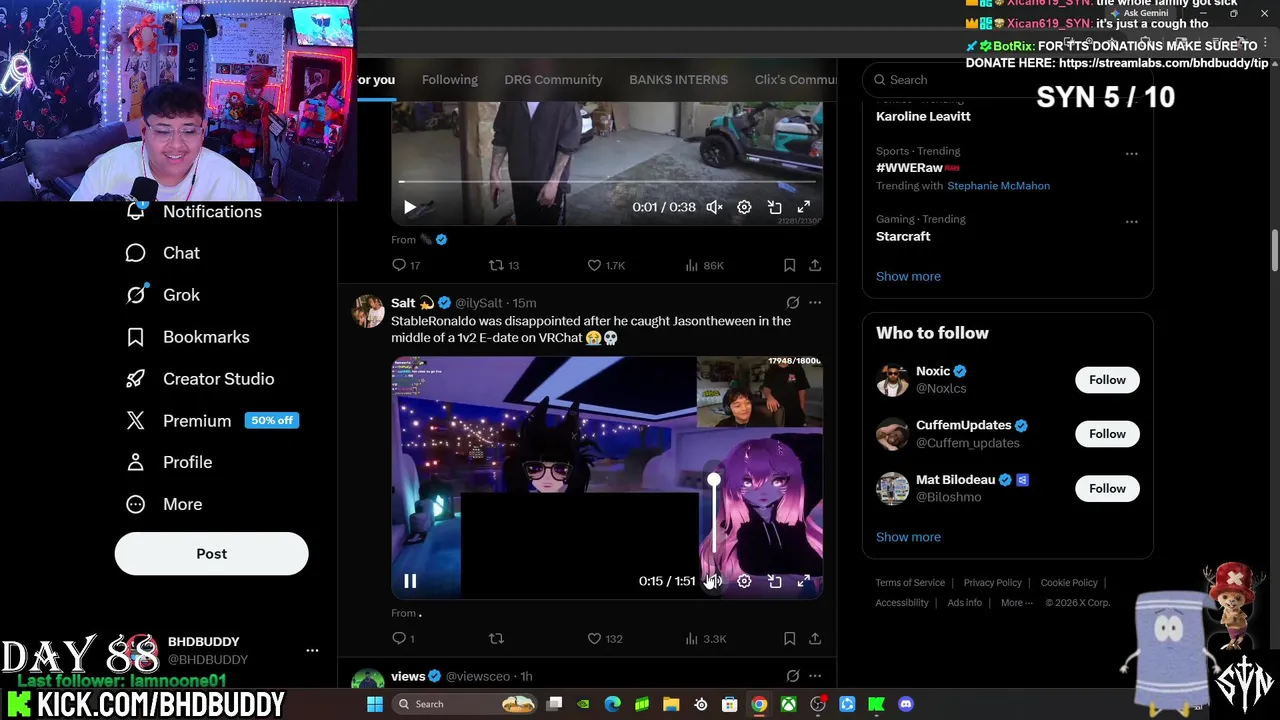Open settings gear on top video

[x=744, y=207]
